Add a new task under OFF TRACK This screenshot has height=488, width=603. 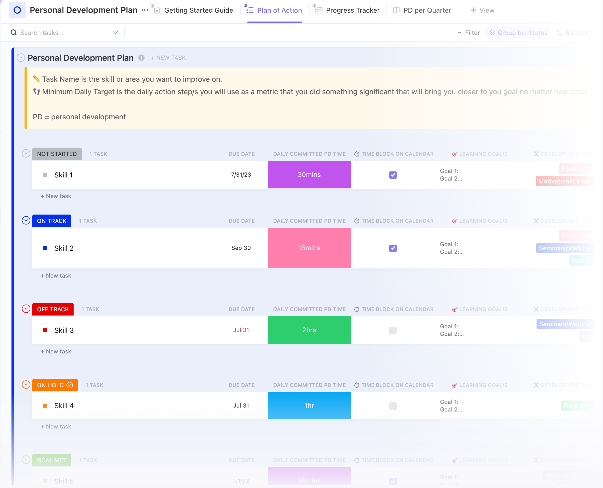coord(56,351)
